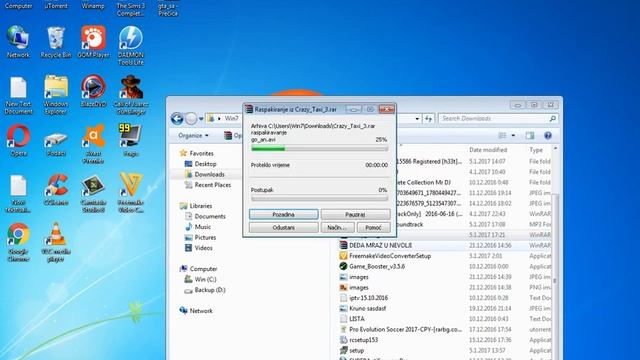
Task: Click Explorer Forward navigation arrow
Action: coord(191,118)
